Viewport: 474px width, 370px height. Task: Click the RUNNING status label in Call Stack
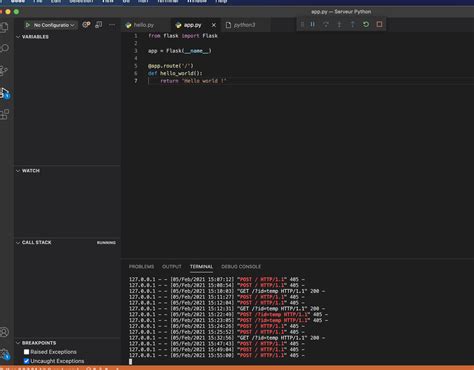[x=106, y=243]
